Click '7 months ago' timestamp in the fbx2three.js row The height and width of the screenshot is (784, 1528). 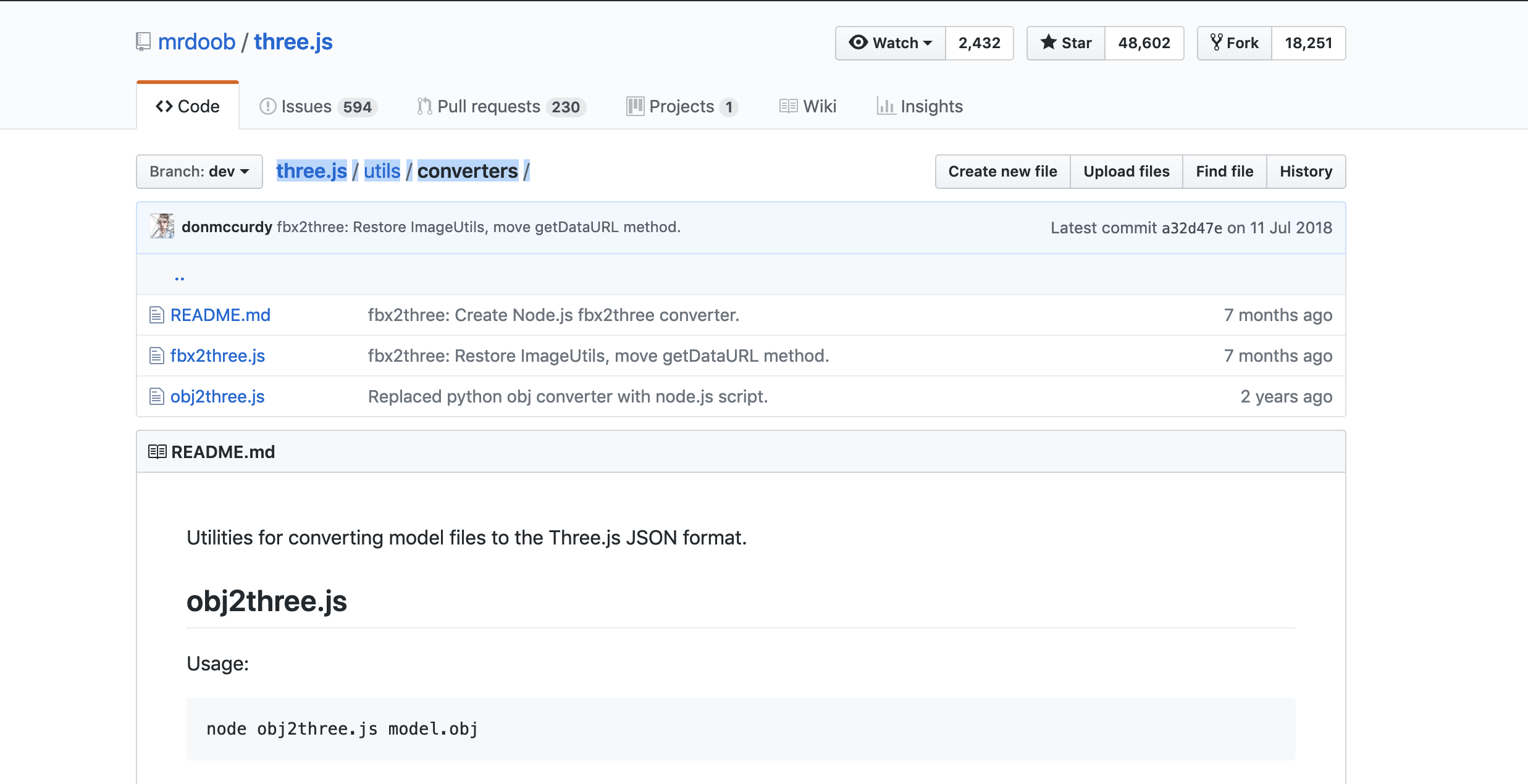[1278, 356]
